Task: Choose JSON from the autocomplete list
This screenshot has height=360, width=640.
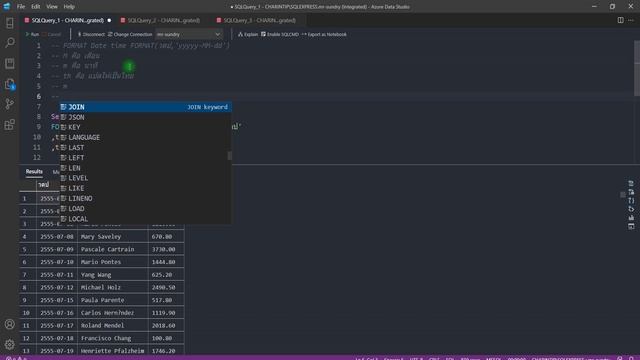Action: click(145, 117)
